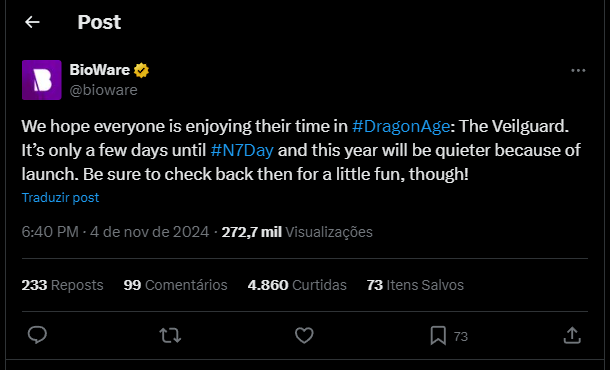Click the BioWare display name
The height and width of the screenshot is (370, 610).
(100, 70)
